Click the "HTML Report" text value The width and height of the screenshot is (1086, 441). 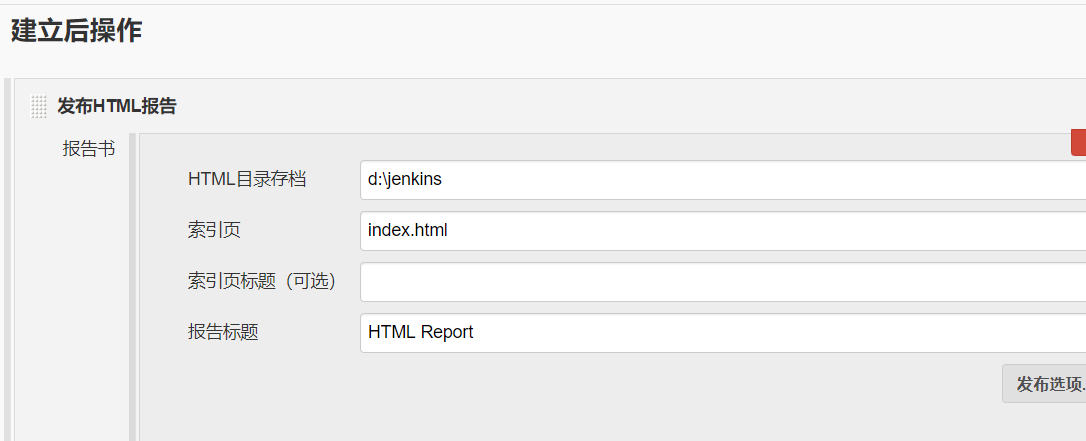421,333
